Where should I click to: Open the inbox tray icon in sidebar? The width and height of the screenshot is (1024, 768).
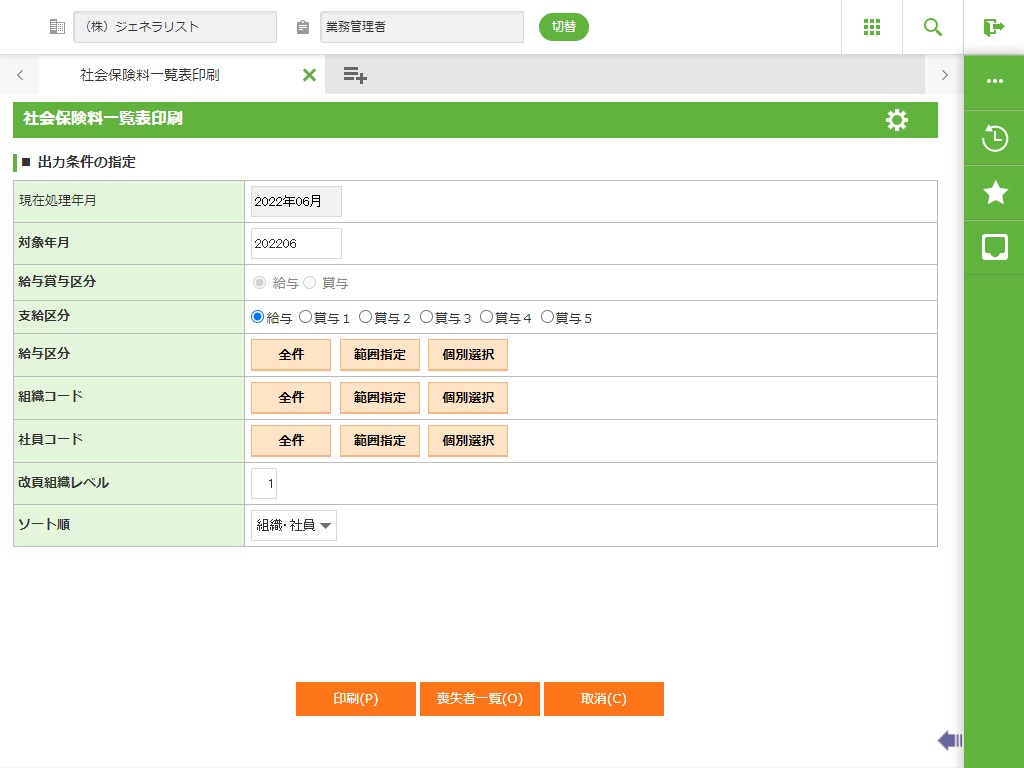[994, 247]
